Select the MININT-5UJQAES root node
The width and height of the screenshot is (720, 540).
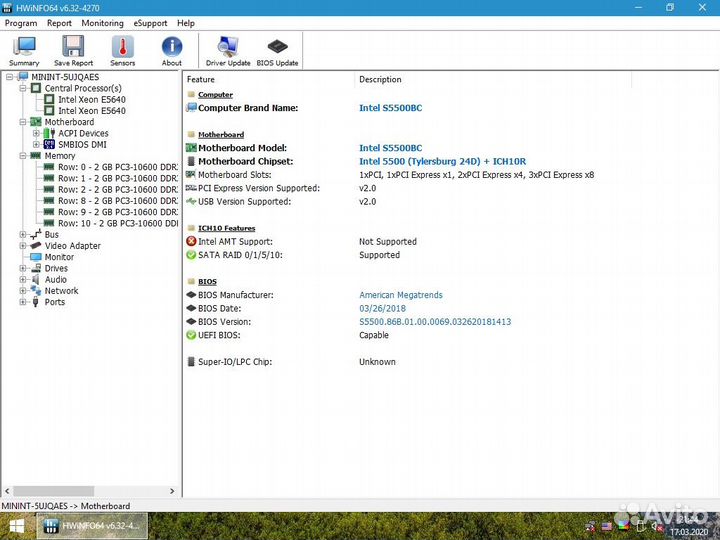(65, 77)
